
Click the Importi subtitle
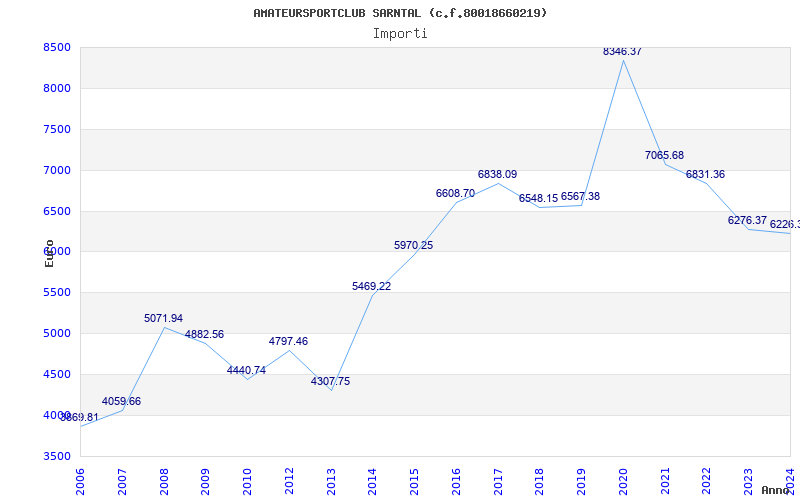coord(400,34)
